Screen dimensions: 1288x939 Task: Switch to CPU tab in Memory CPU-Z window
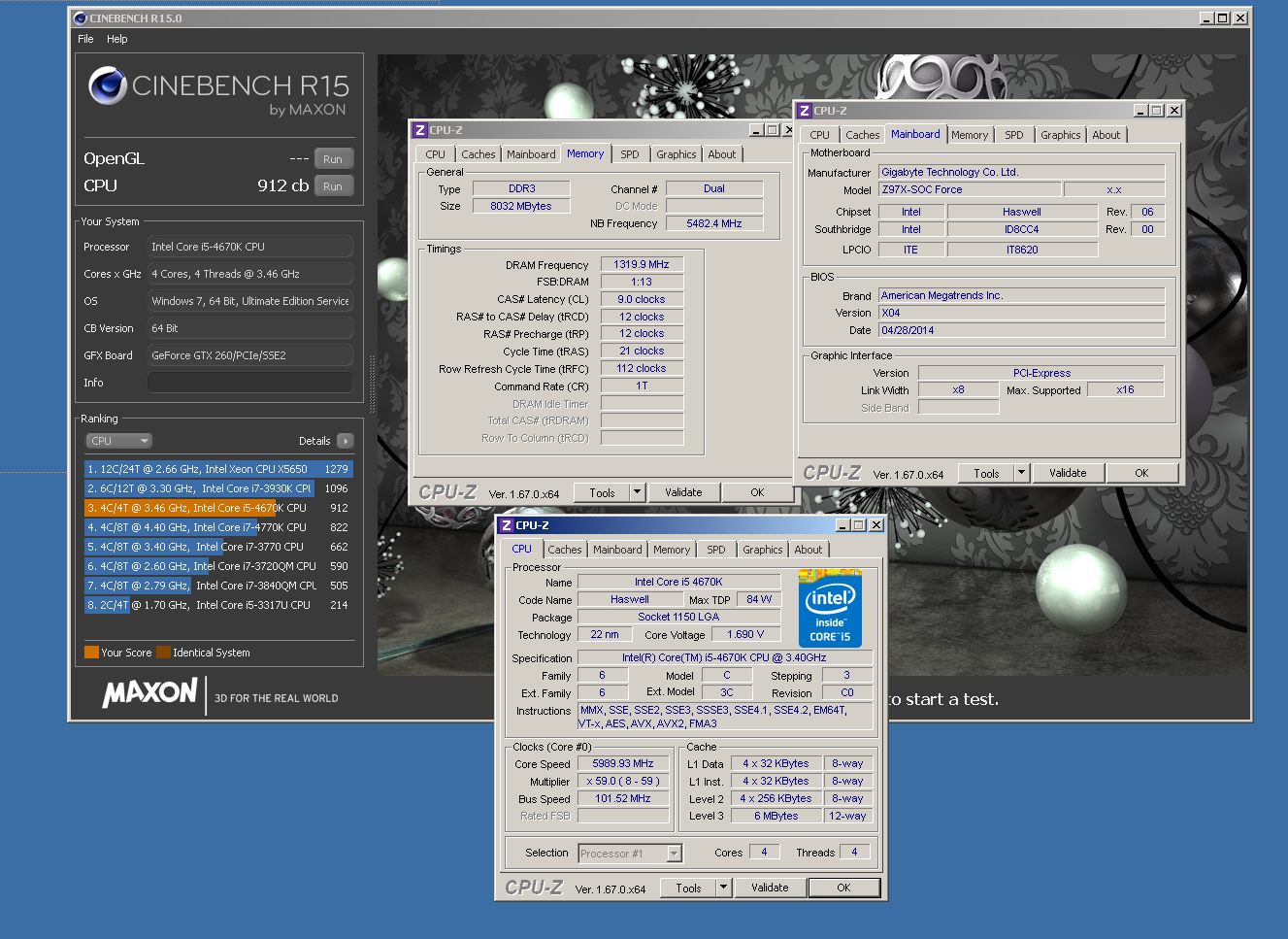(435, 154)
